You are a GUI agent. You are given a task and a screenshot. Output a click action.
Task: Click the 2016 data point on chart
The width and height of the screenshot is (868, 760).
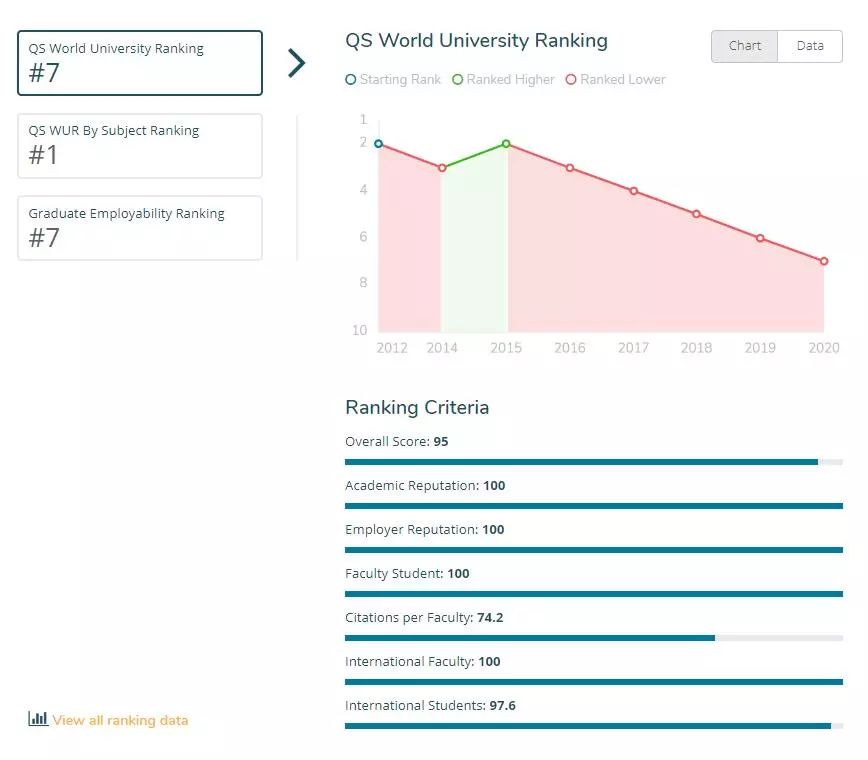click(570, 168)
